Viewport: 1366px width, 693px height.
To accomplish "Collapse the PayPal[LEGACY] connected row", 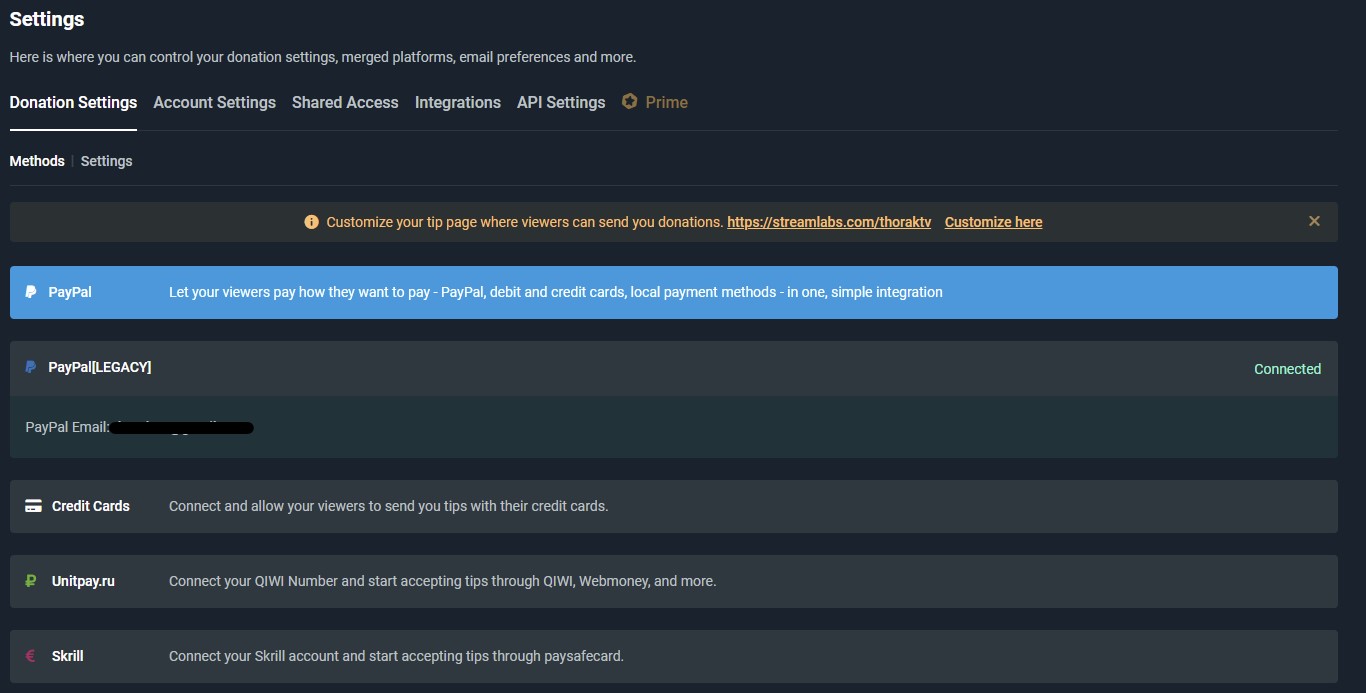I will (673, 368).
